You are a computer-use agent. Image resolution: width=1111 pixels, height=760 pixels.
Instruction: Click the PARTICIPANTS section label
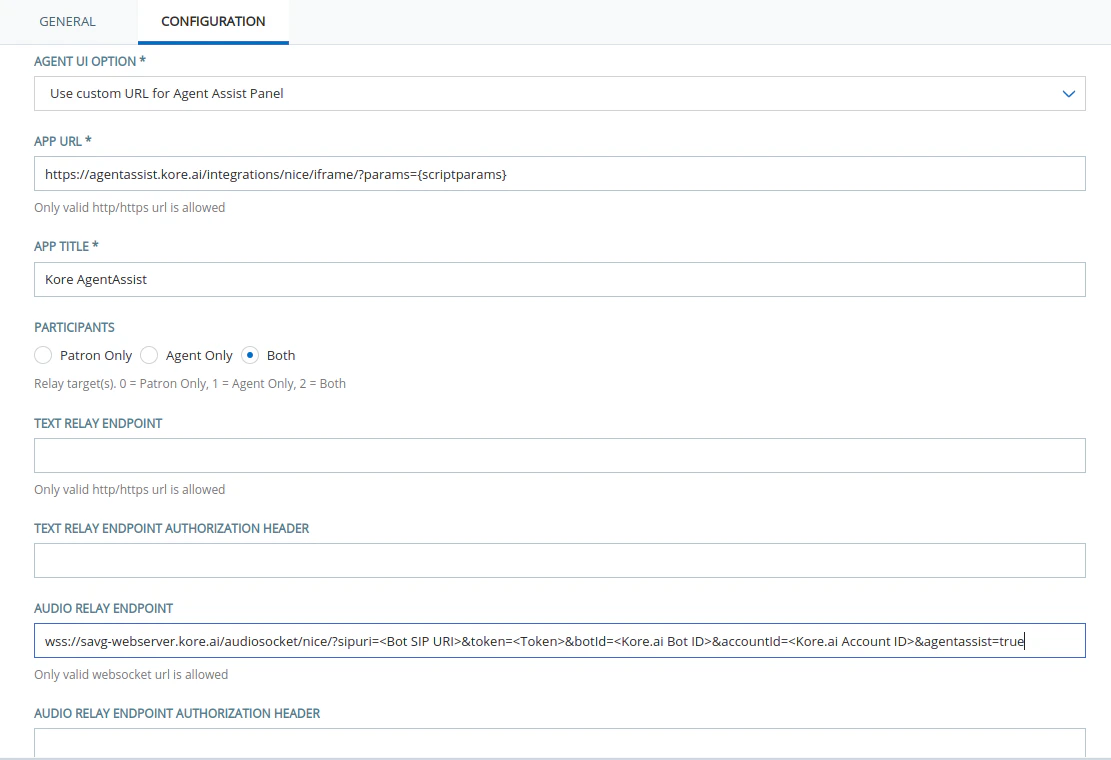pyautogui.click(x=74, y=327)
